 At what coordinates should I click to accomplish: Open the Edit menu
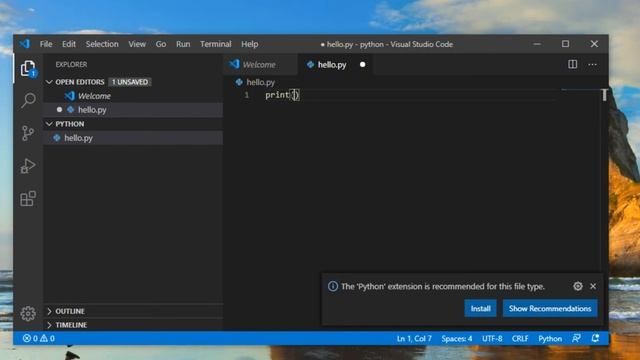pyautogui.click(x=69, y=44)
